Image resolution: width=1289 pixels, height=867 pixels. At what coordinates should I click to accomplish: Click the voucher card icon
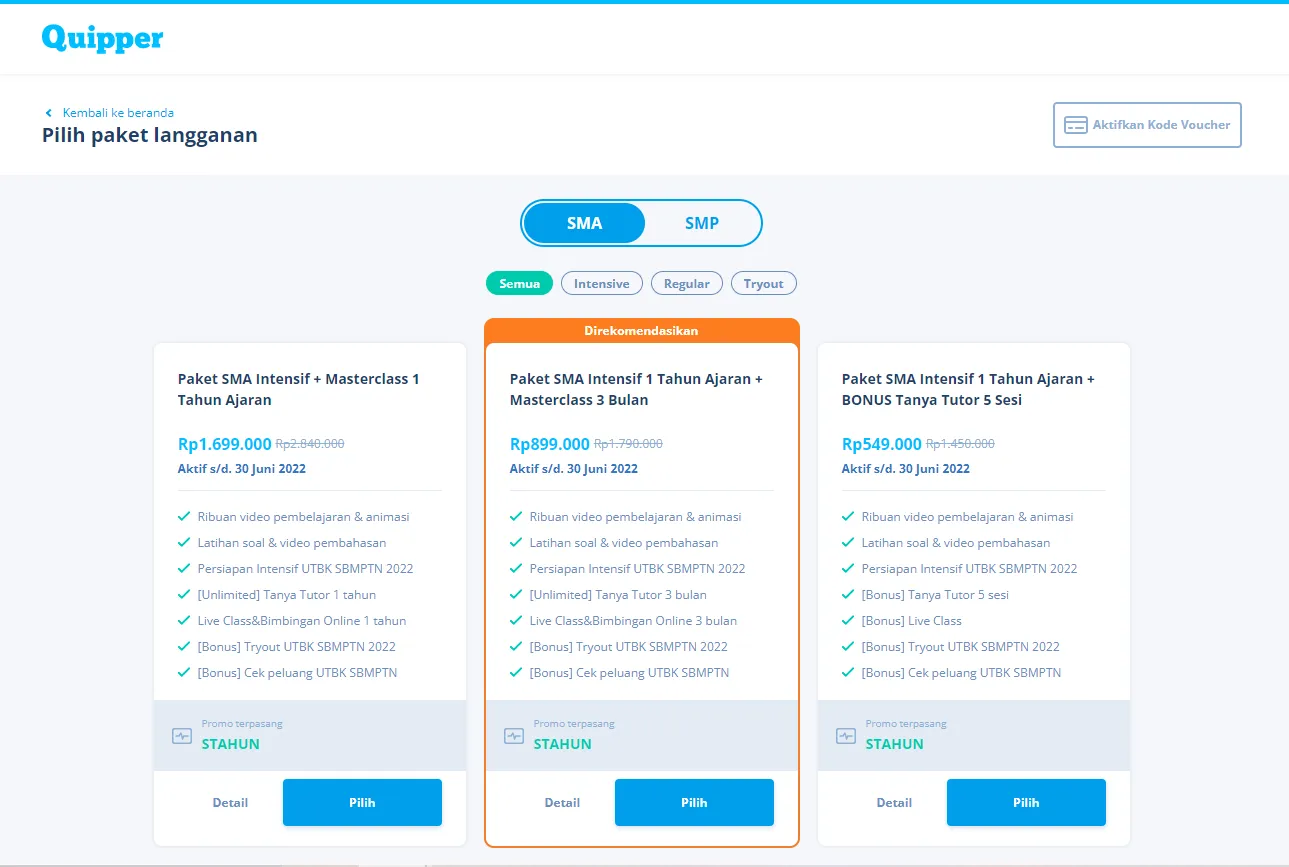(1076, 125)
